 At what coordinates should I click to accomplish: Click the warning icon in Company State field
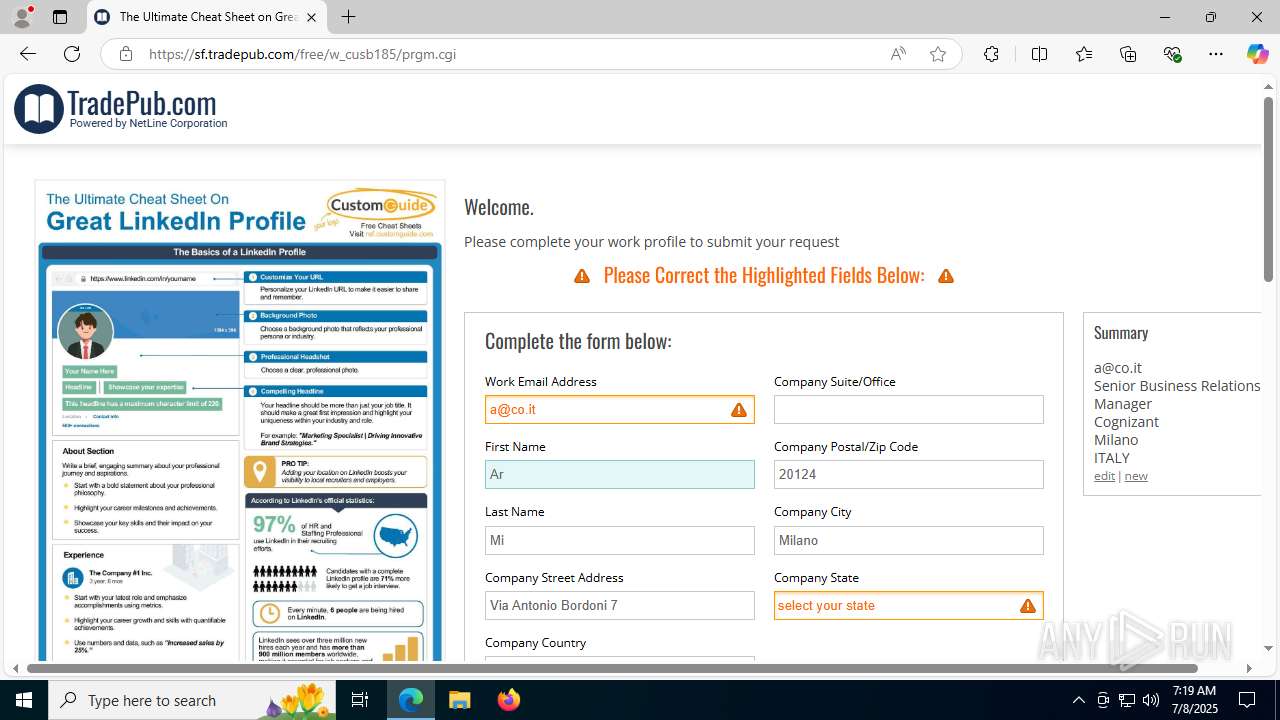click(x=1027, y=605)
